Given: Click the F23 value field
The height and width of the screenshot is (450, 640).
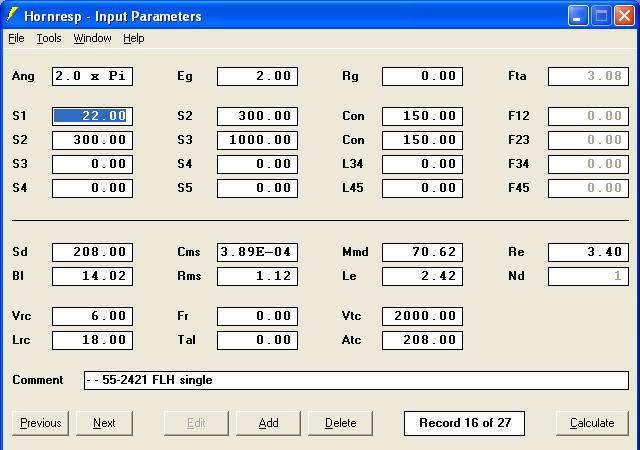Looking at the screenshot, I should coord(588,140).
